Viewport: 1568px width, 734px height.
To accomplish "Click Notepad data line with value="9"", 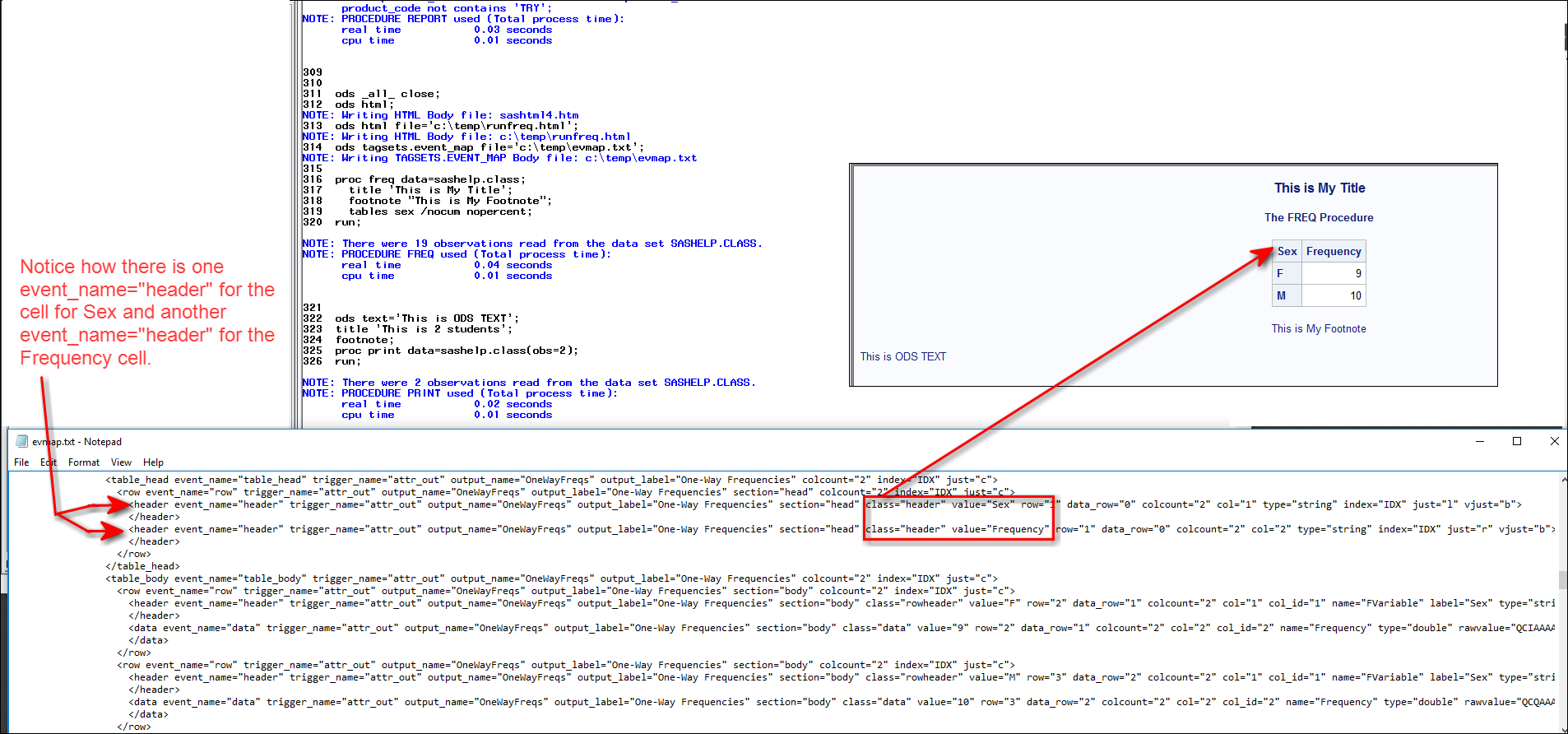I will click(842, 628).
